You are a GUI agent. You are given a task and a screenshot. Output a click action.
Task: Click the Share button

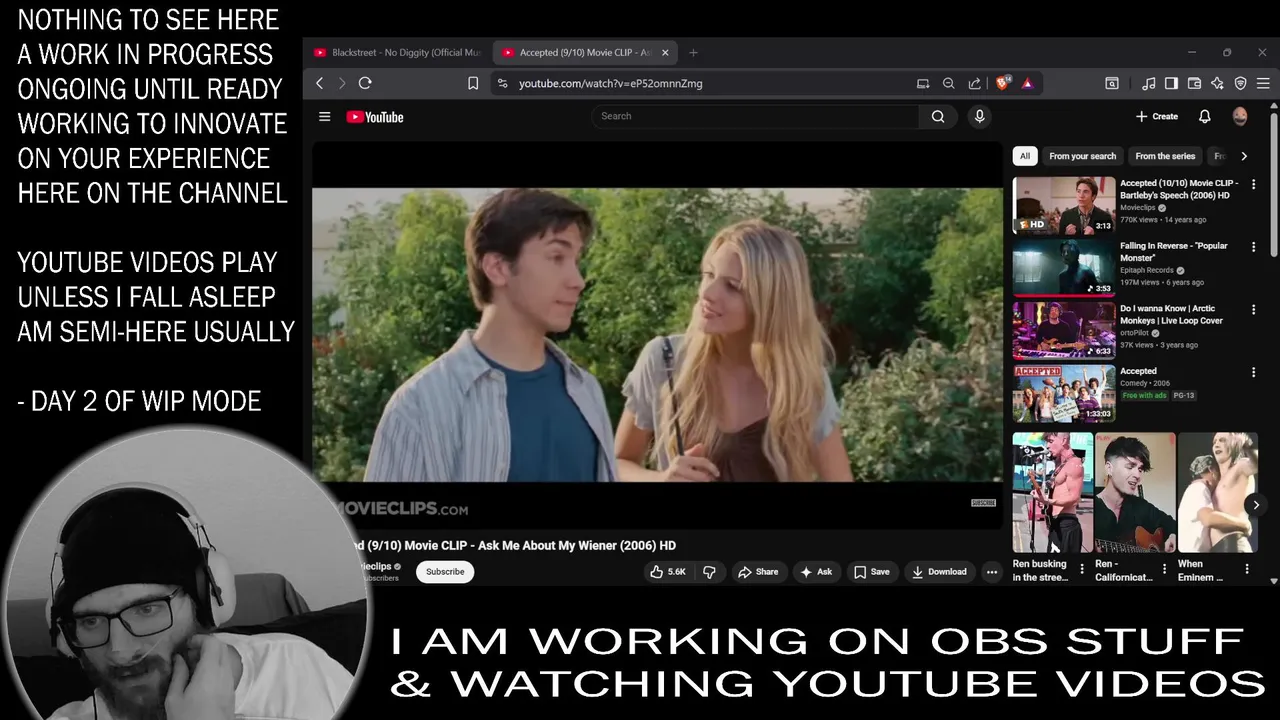click(x=757, y=572)
